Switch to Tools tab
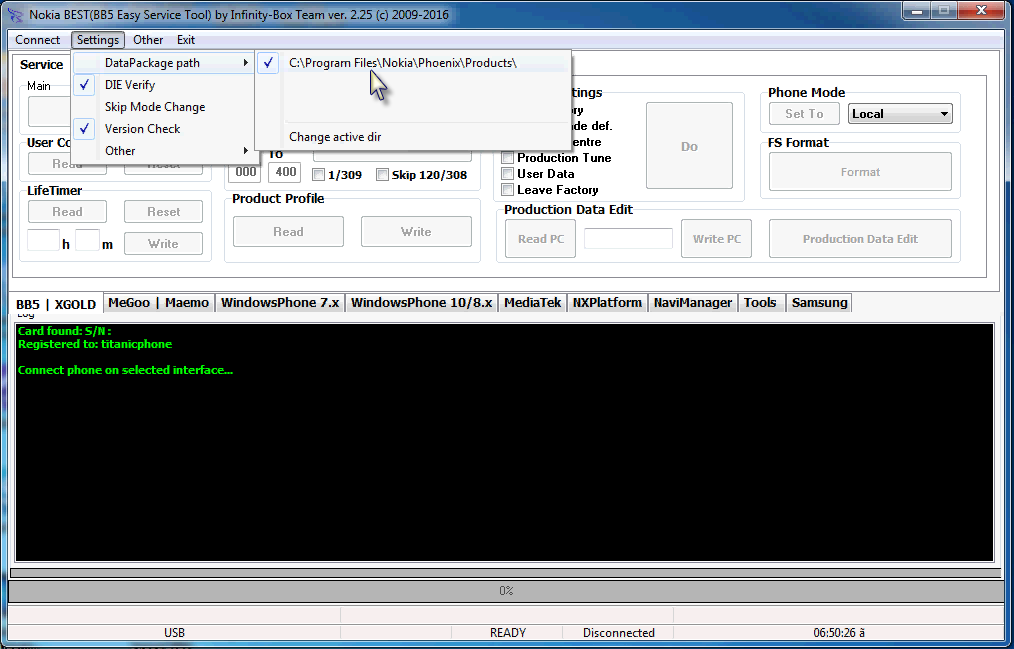The image size is (1014, 649). [760, 303]
